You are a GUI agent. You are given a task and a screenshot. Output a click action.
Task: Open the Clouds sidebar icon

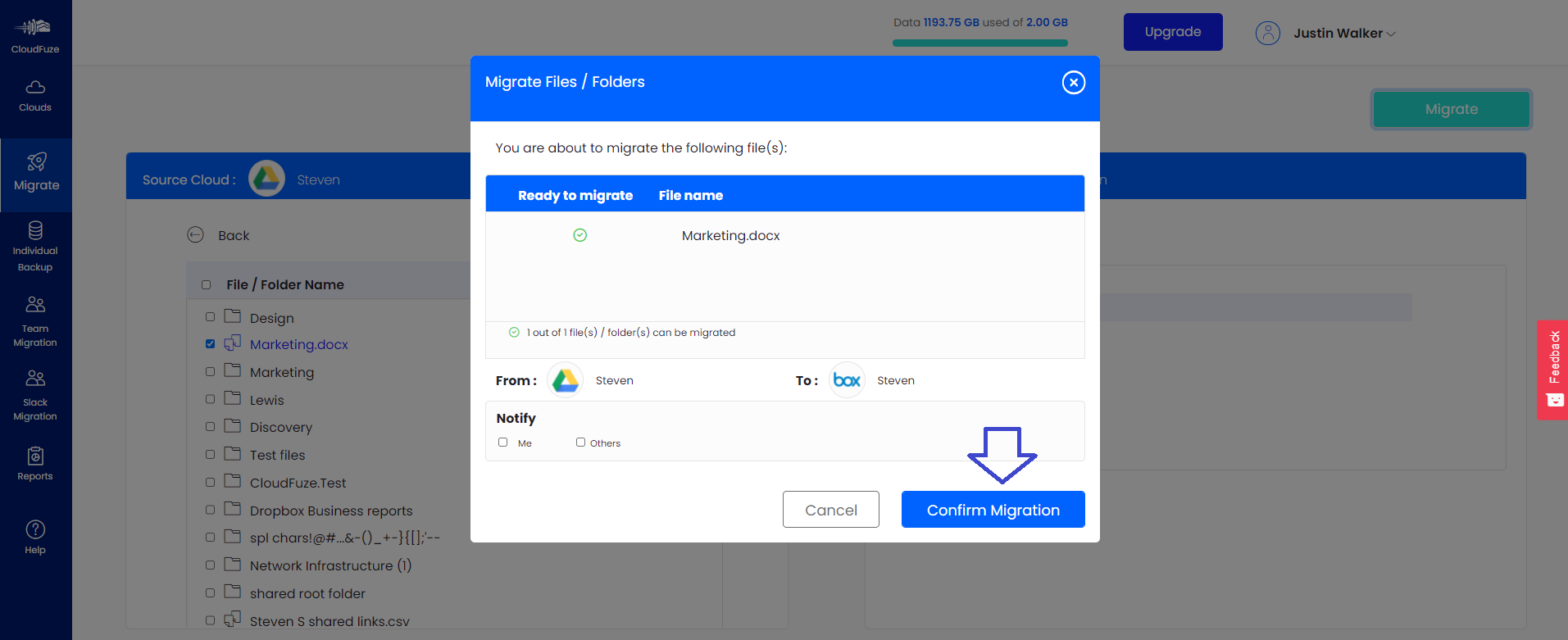click(35, 87)
